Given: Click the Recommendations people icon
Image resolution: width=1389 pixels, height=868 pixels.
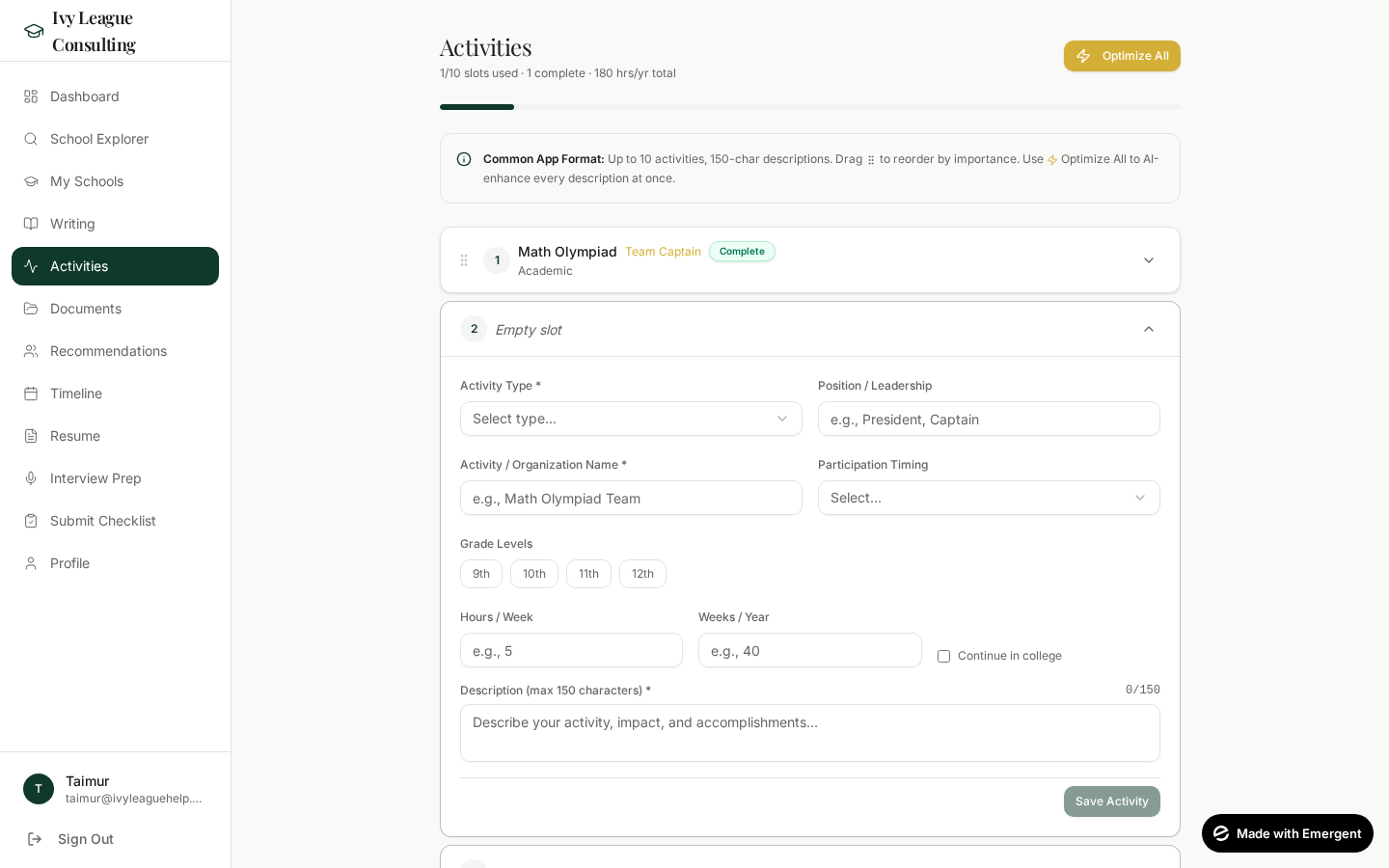Looking at the screenshot, I should [x=31, y=351].
